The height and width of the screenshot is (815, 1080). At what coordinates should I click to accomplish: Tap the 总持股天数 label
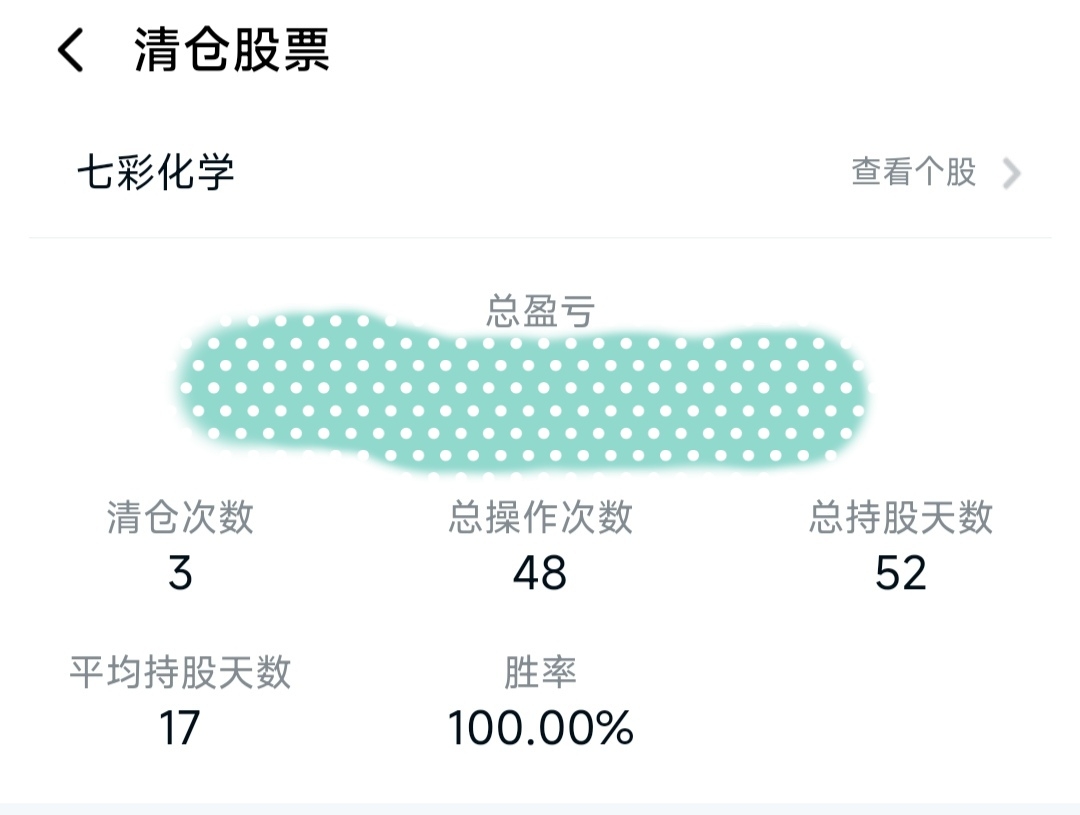[x=901, y=517]
